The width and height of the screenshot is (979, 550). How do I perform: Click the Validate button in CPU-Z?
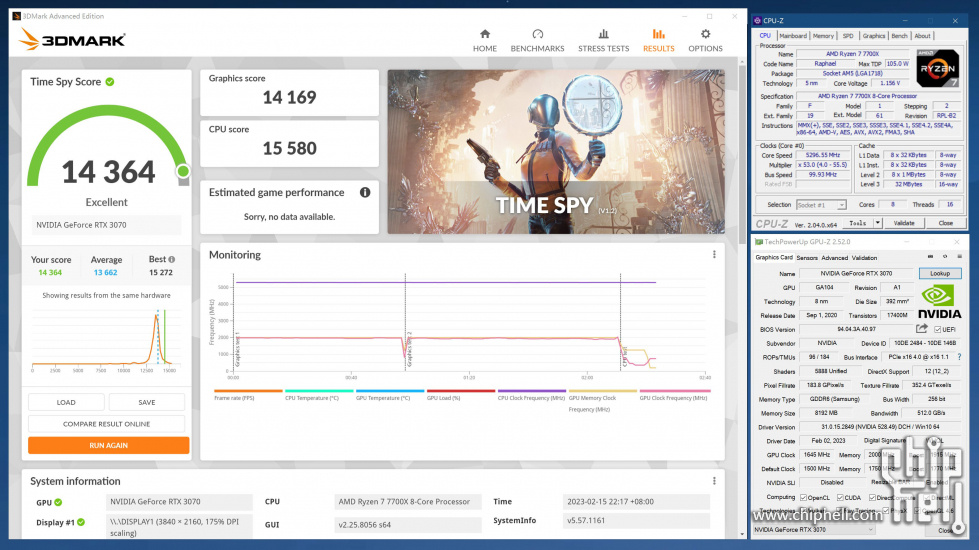coord(903,223)
